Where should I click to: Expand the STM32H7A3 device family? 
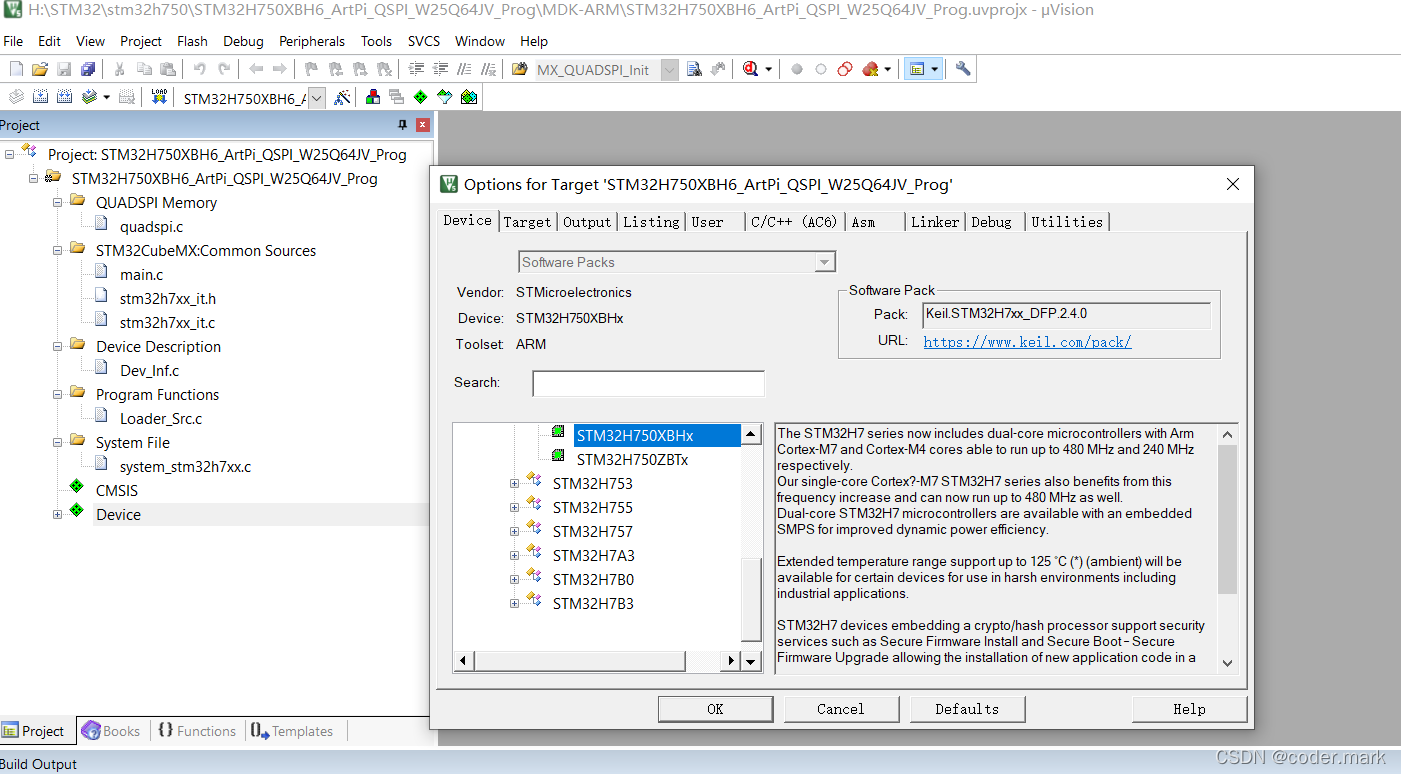click(515, 555)
